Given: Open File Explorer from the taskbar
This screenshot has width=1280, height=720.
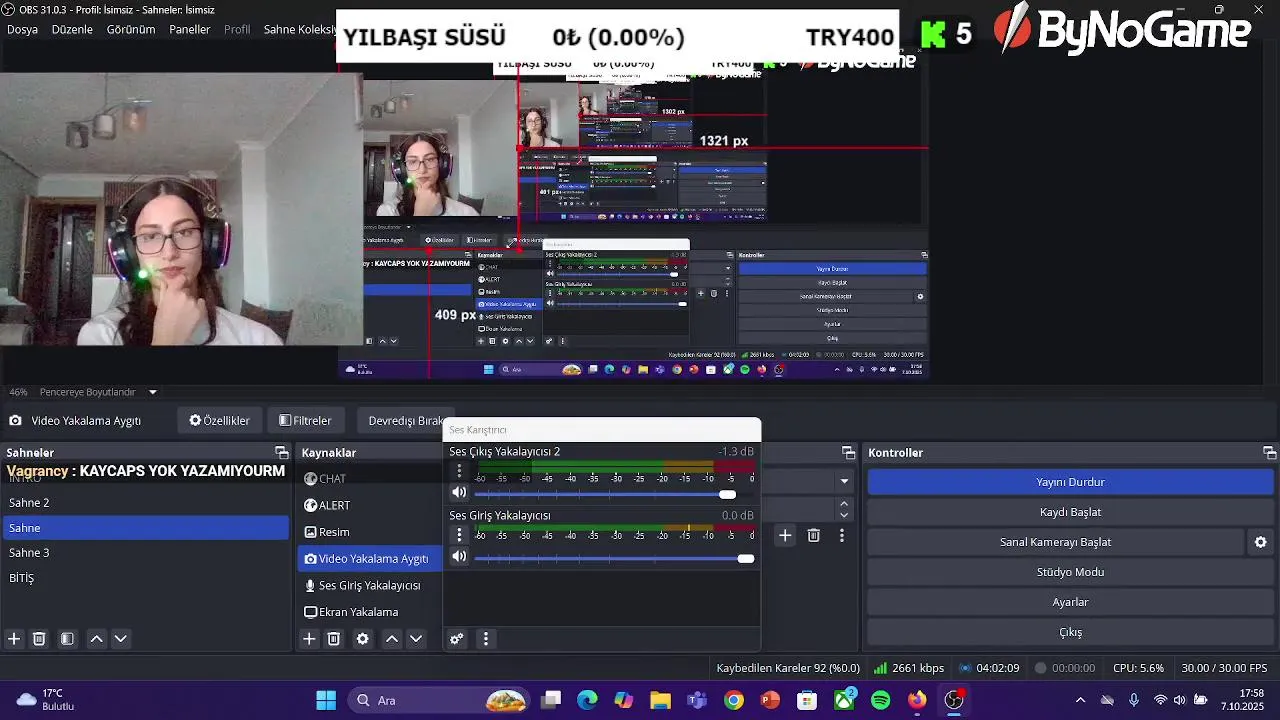Looking at the screenshot, I should pos(660,700).
